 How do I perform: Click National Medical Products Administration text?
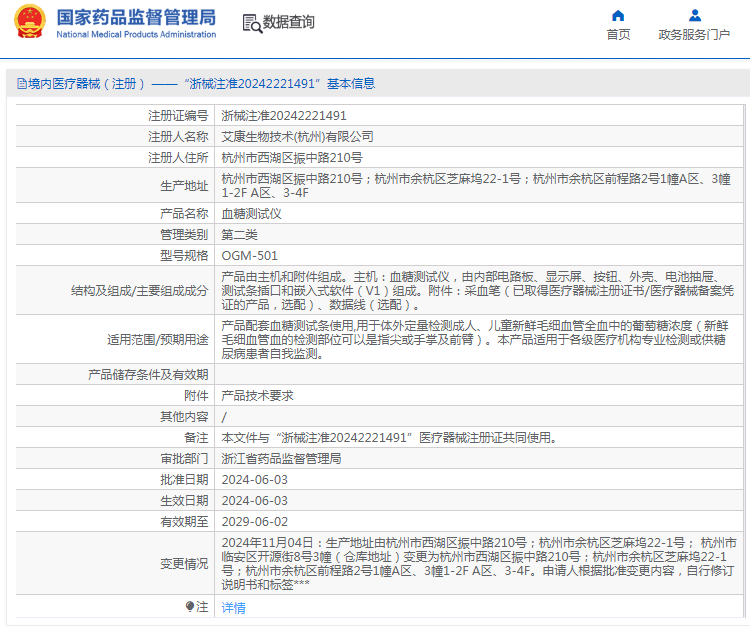136,34
